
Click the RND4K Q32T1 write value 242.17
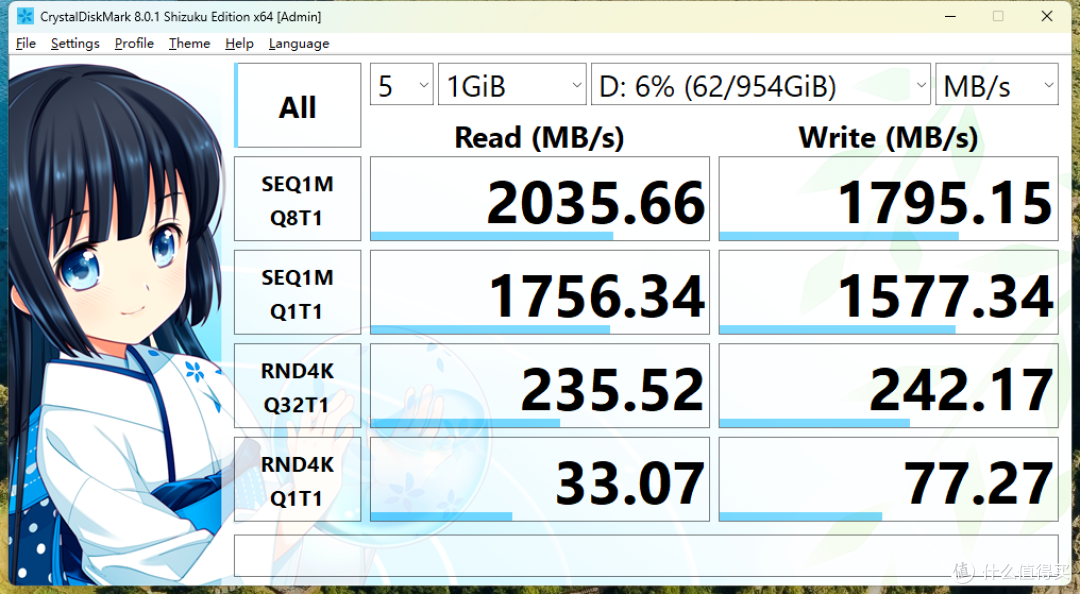889,386
